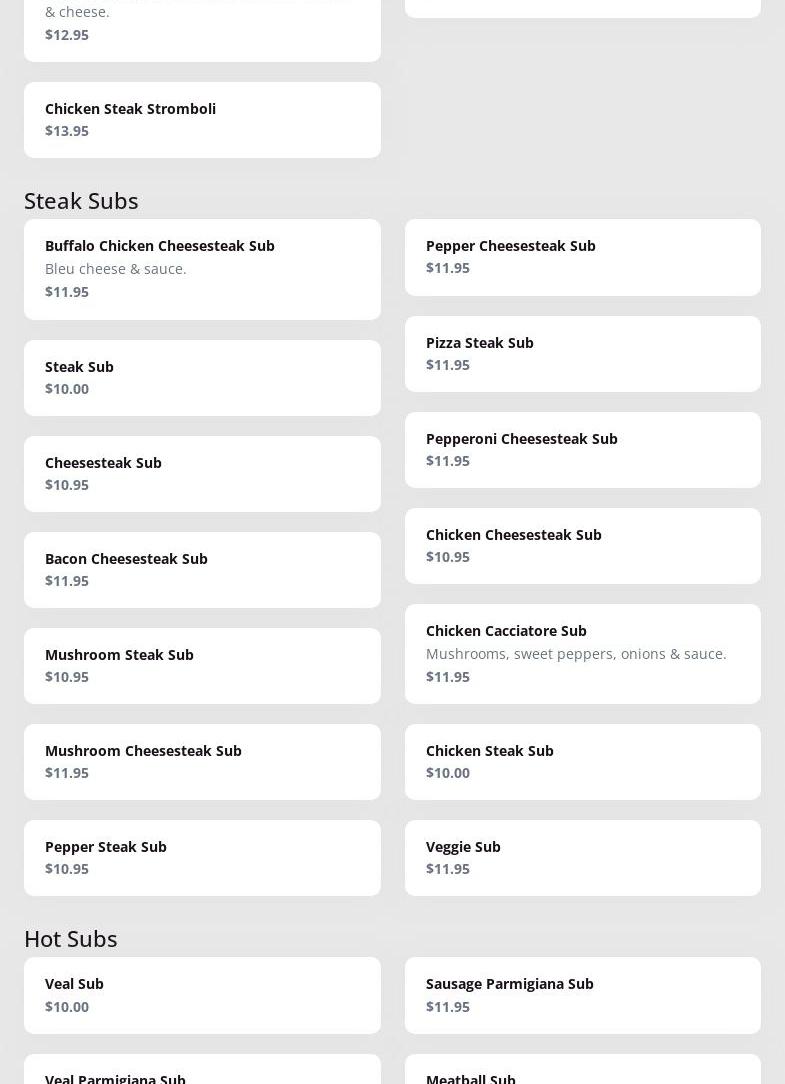
Task: Select the Mushroom Steak Sub card
Action: coord(202,666)
